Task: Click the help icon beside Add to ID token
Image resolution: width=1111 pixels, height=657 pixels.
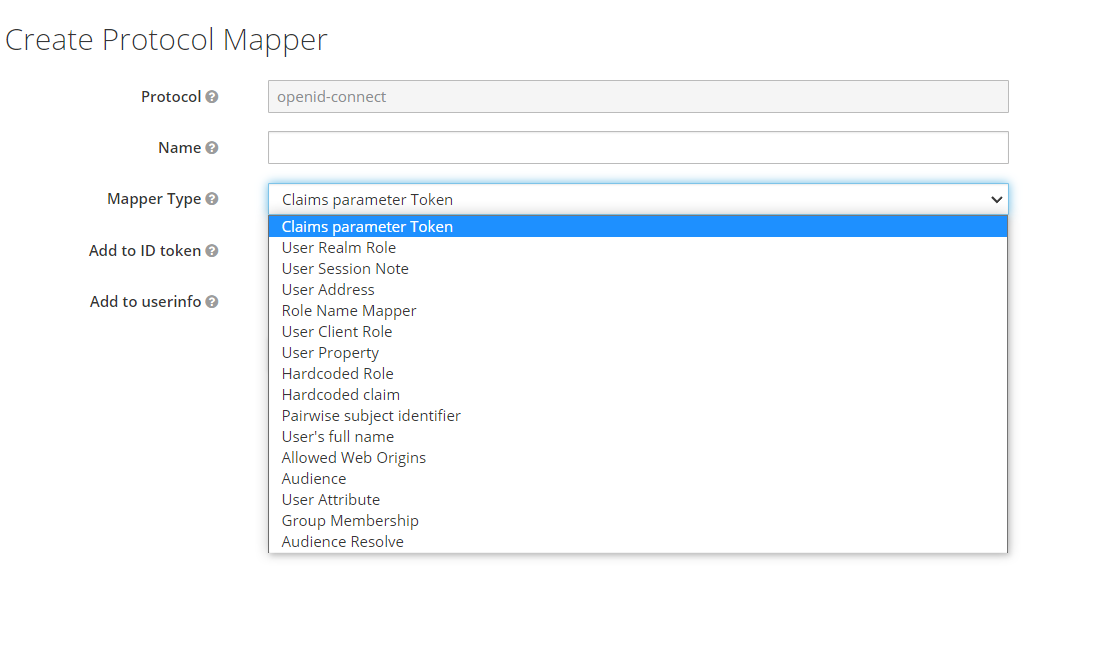Action: (212, 251)
